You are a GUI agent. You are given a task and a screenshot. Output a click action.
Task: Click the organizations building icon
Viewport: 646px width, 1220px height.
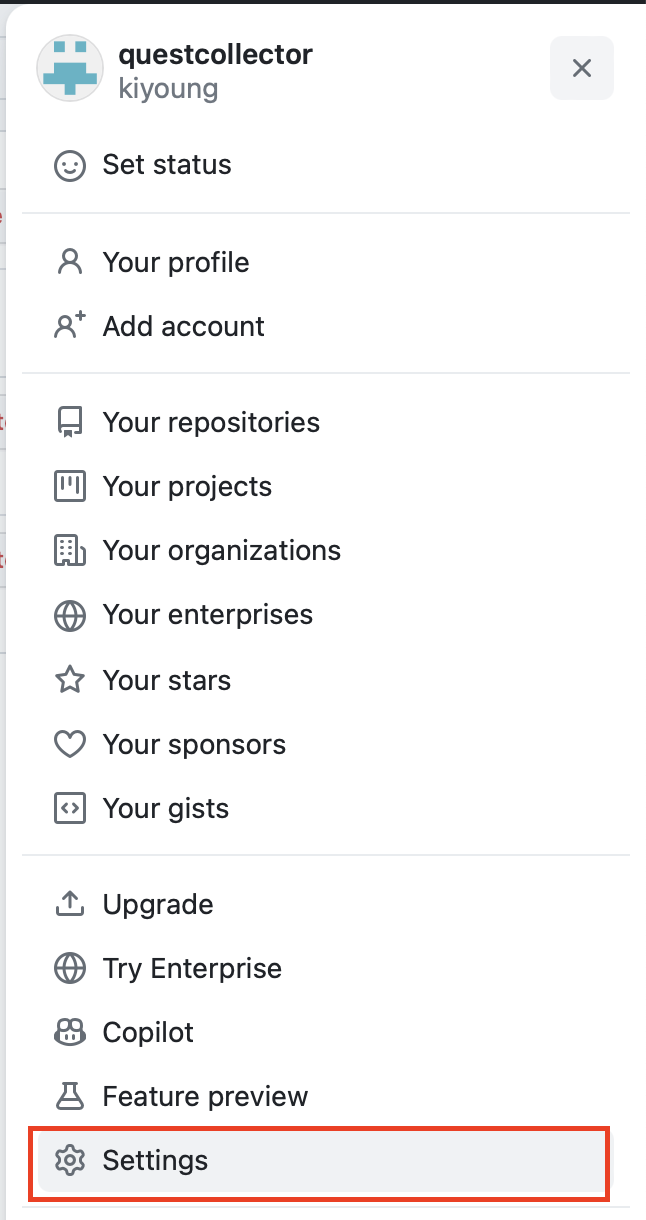tap(70, 551)
